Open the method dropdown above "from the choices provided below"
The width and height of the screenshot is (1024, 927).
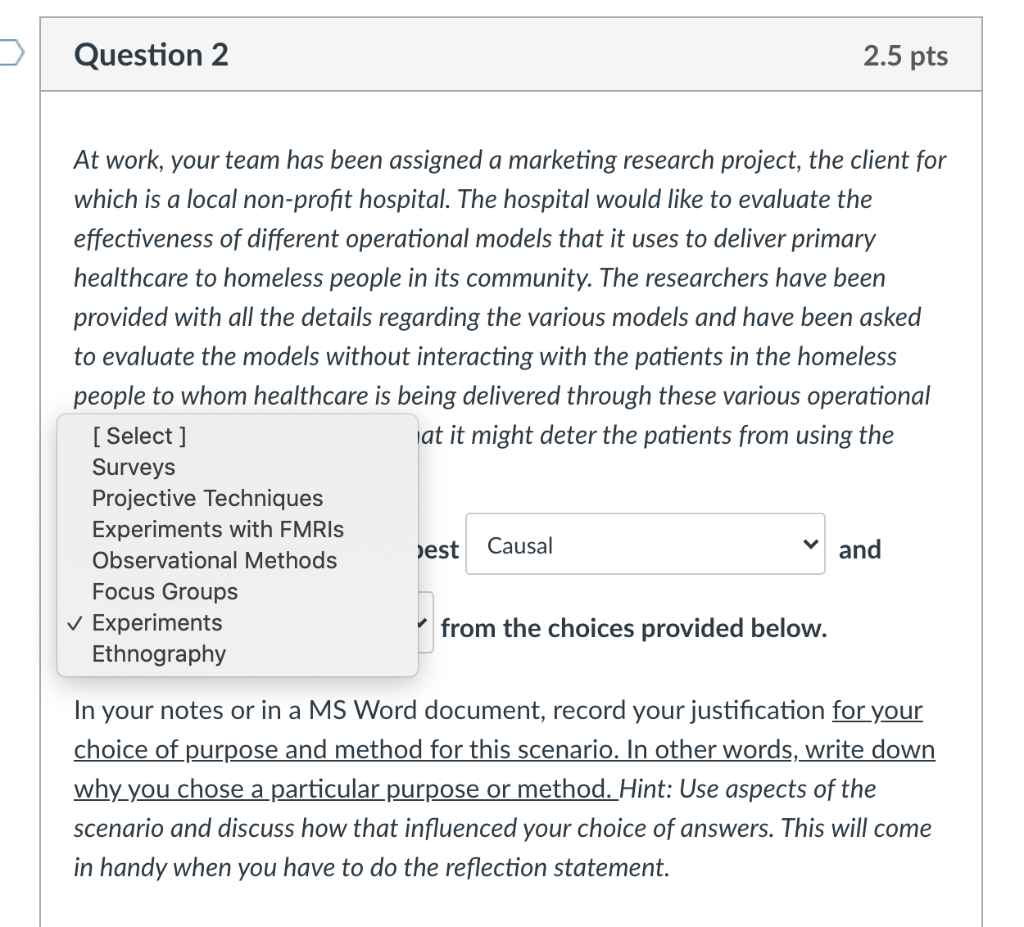click(x=423, y=621)
